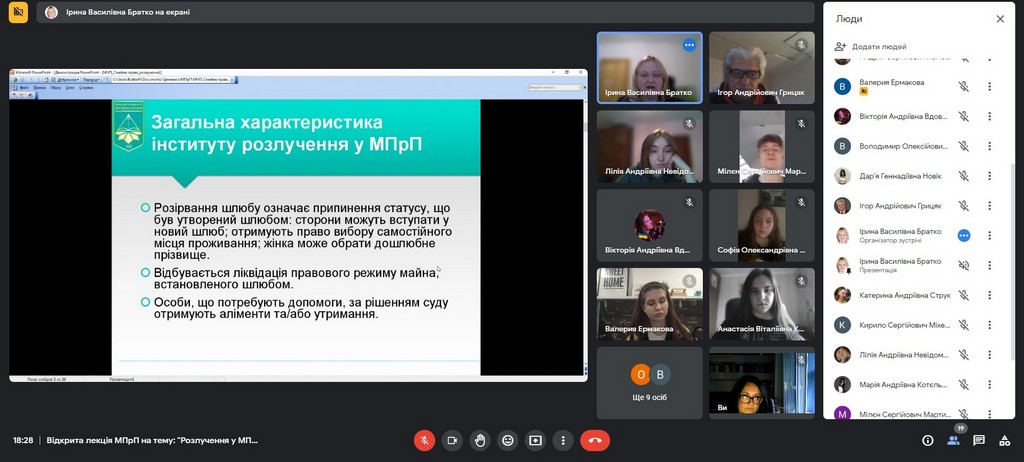Click the 'Ще 9 осіб' tile

tap(649, 383)
